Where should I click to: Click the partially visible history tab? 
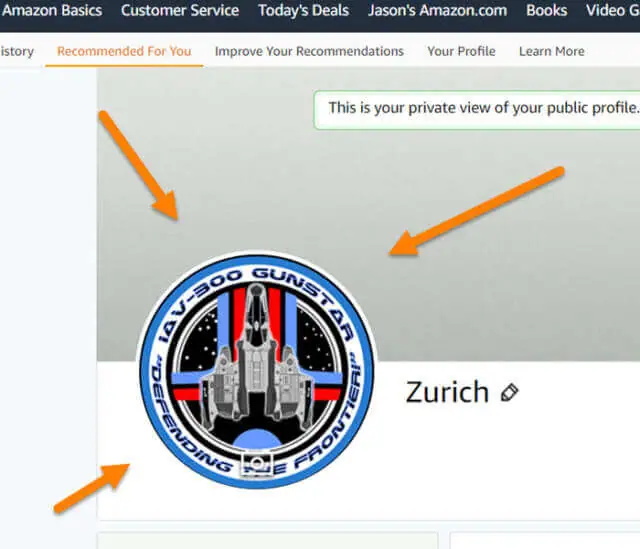17,51
